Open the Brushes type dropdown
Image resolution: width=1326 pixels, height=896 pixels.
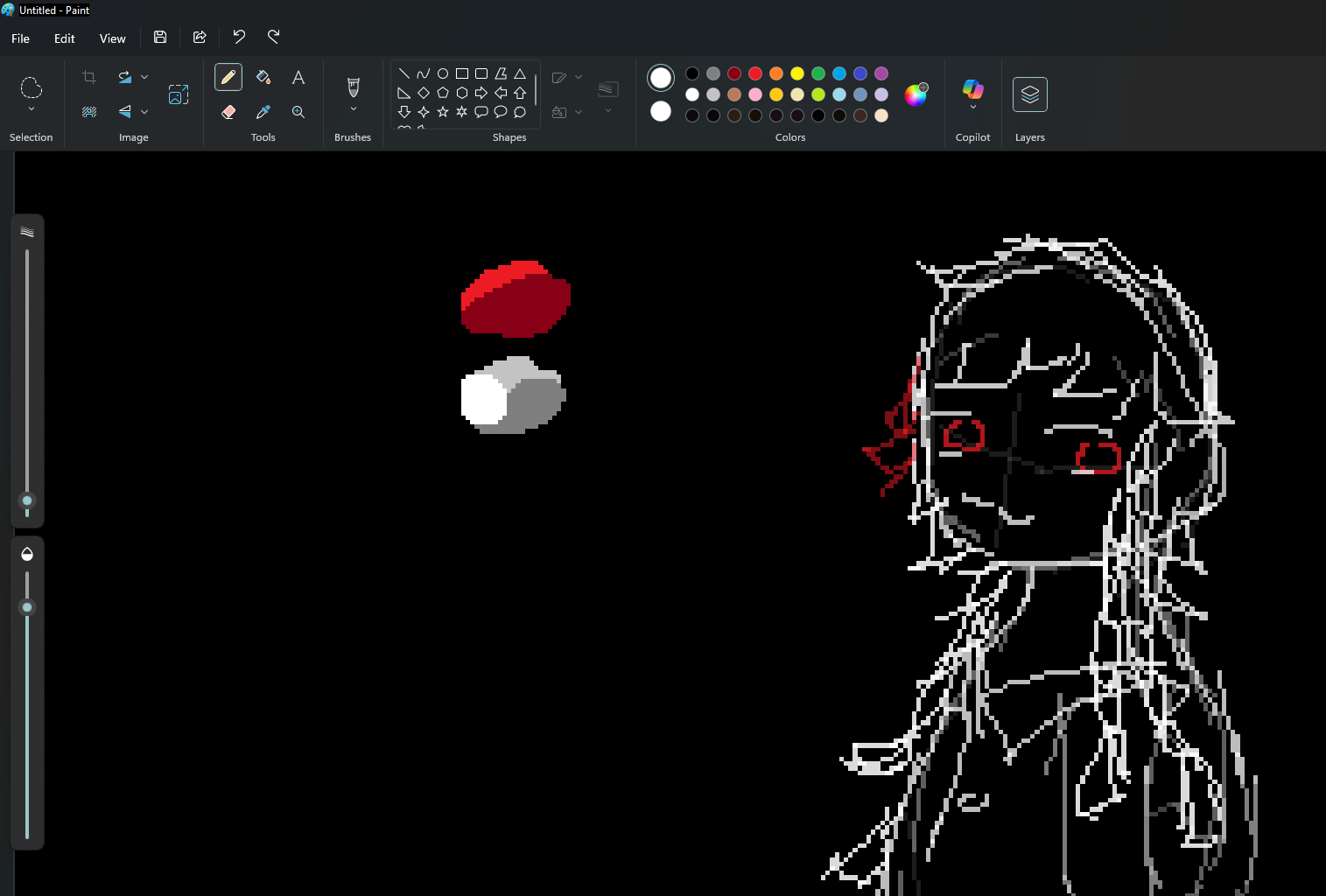coord(354,109)
